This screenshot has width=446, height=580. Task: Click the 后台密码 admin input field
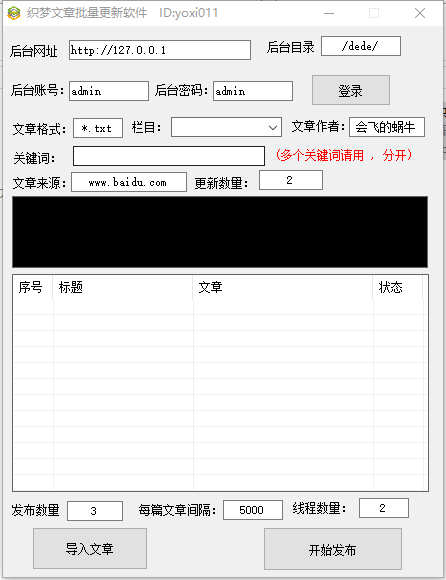(253, 91)
